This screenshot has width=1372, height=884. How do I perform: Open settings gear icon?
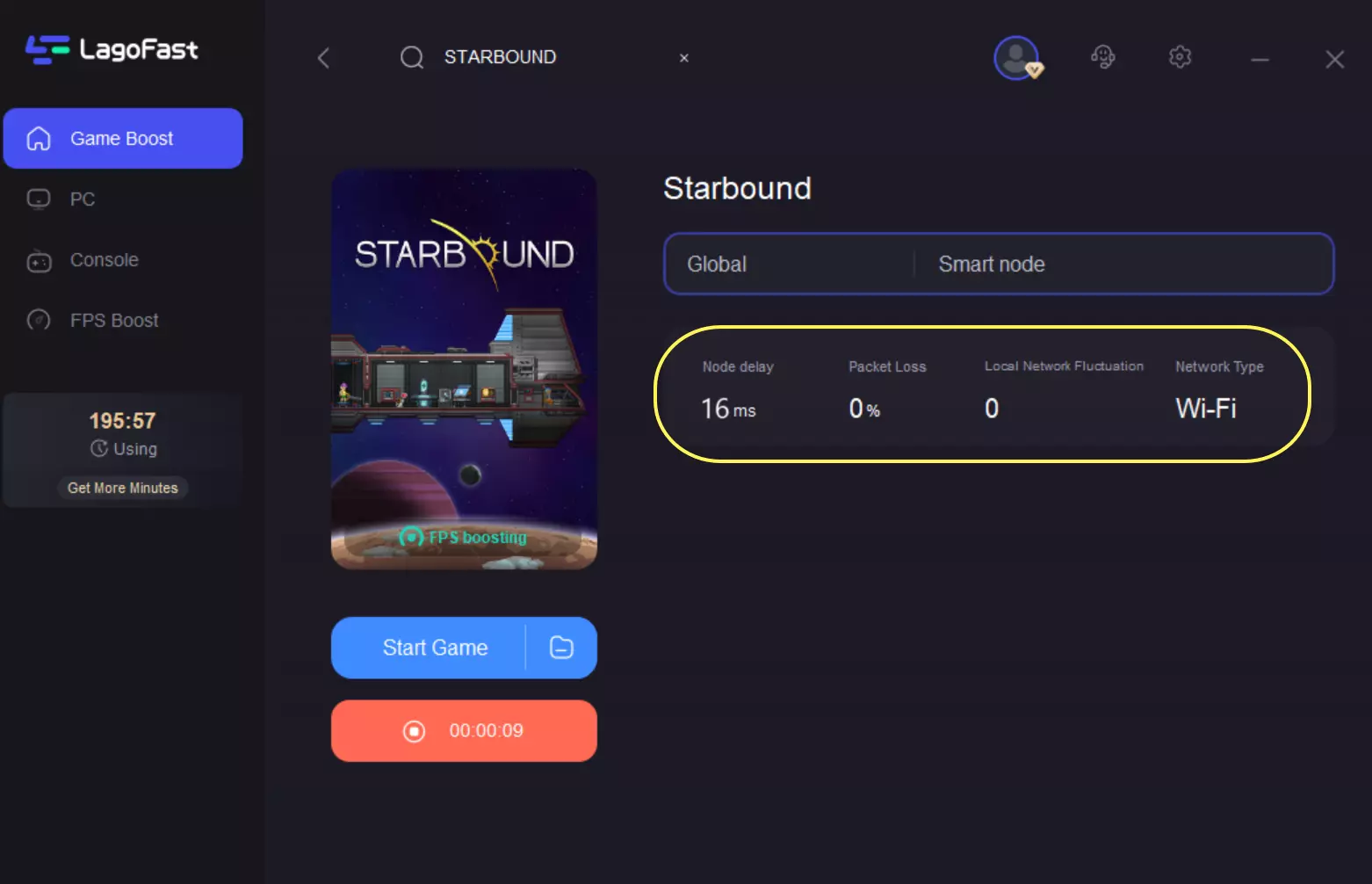click(1180, 57)
